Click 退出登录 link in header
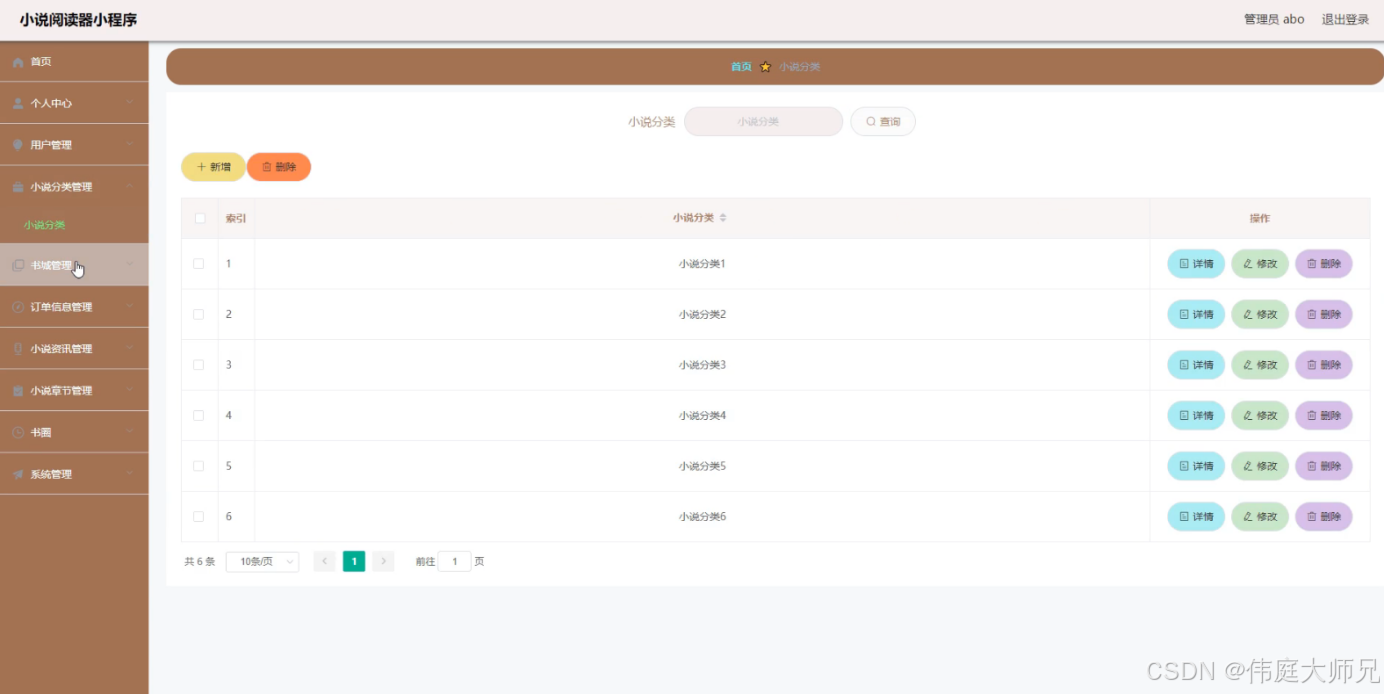The height and width of the screenshot is (694, 1384). pos(1345,19)
